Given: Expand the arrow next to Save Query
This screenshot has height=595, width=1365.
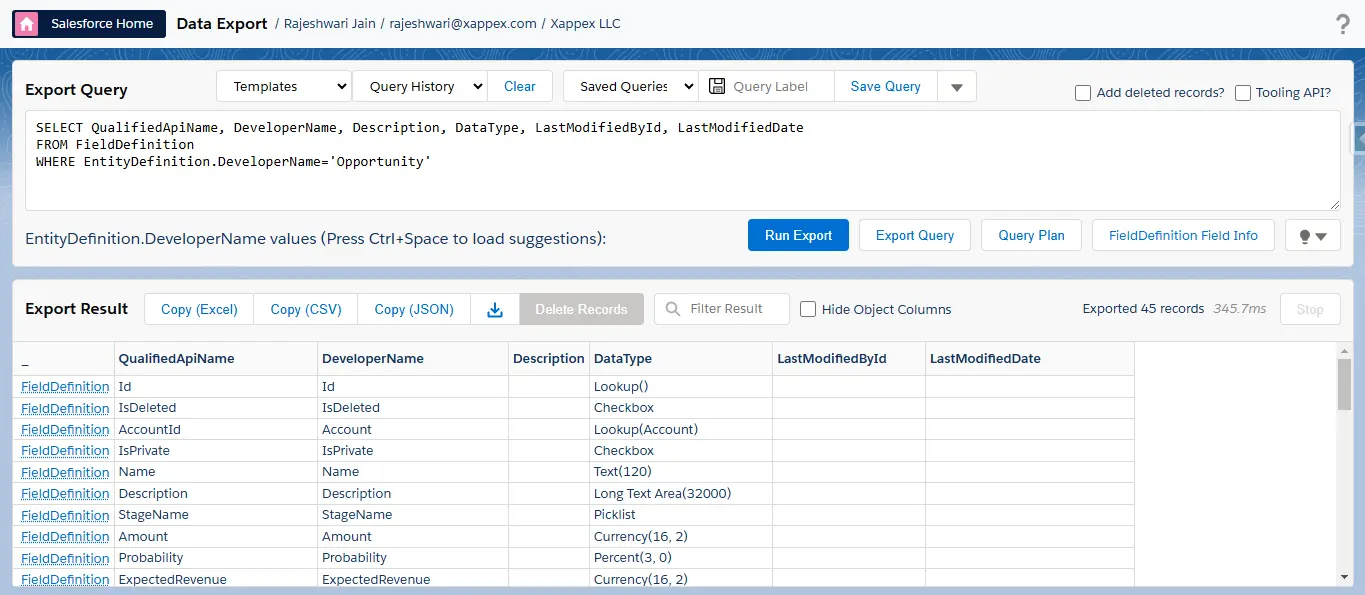Looking at the screenshot, I should click(x=956, y=87).
